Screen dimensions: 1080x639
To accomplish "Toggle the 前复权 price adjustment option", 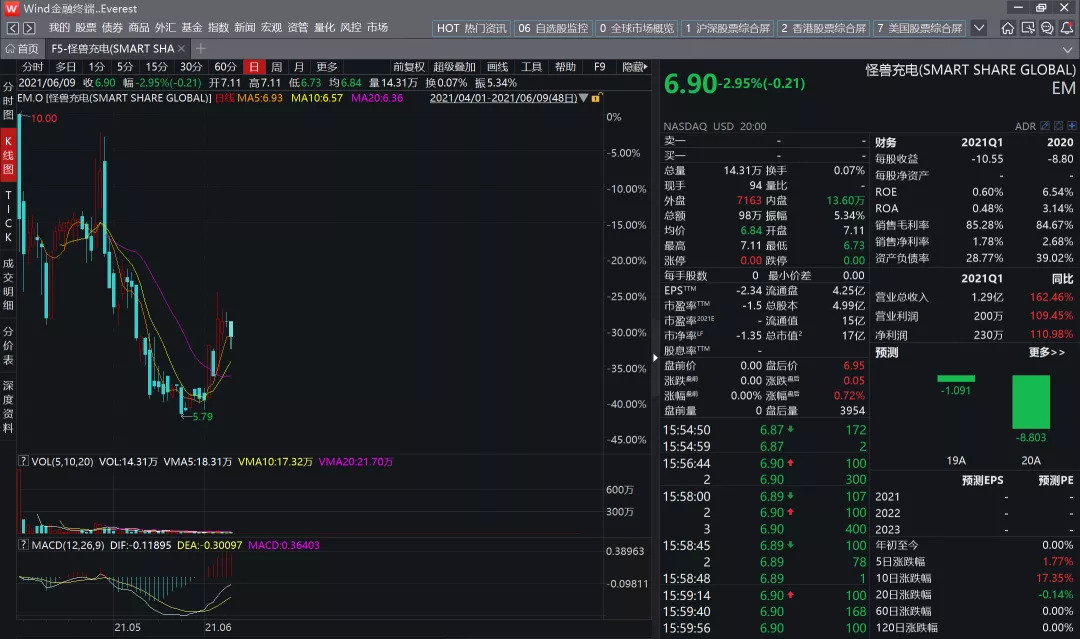I will pyautogui.click(x=409, y=67).
